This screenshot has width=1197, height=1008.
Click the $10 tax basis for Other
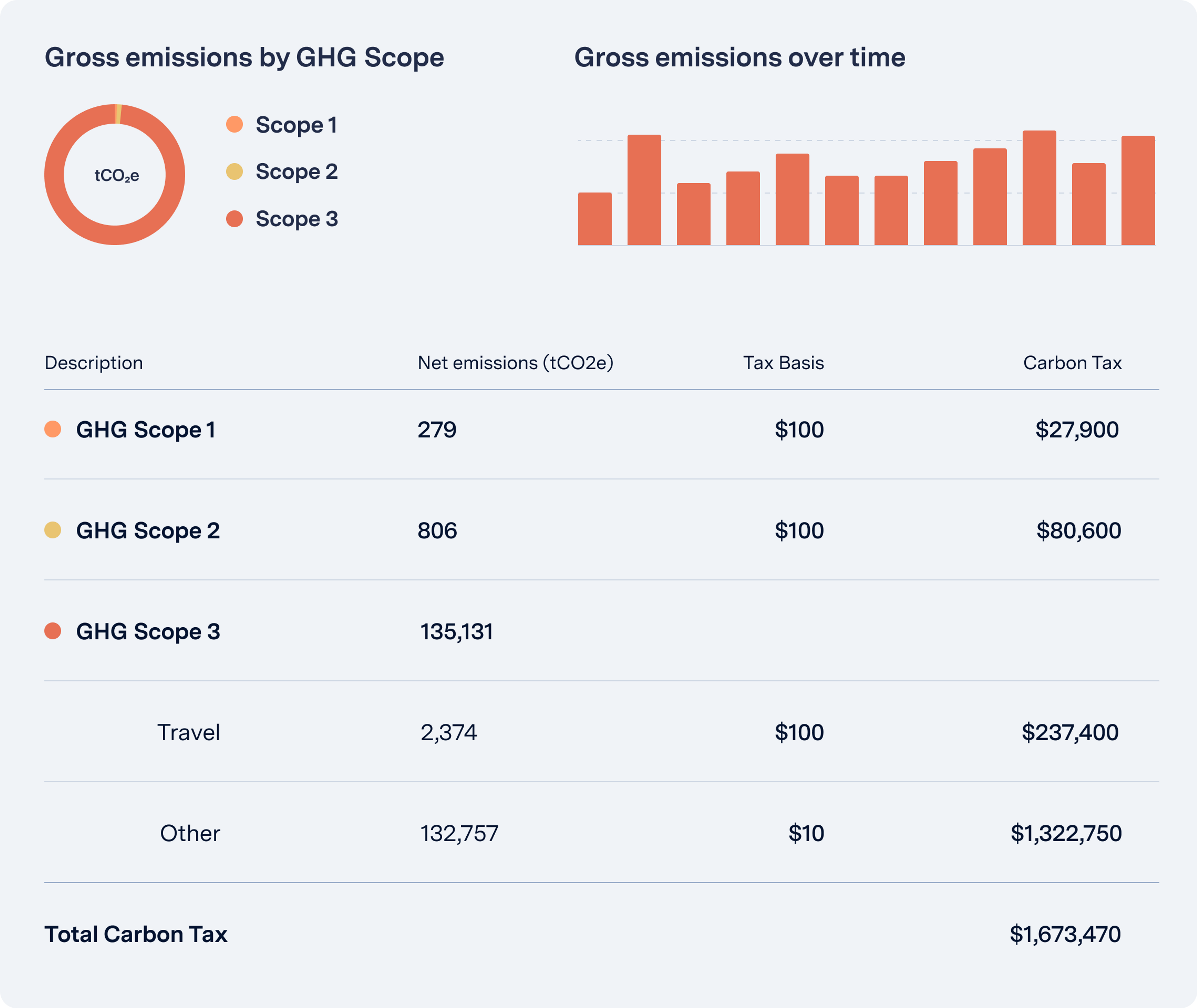click(805, 833)
